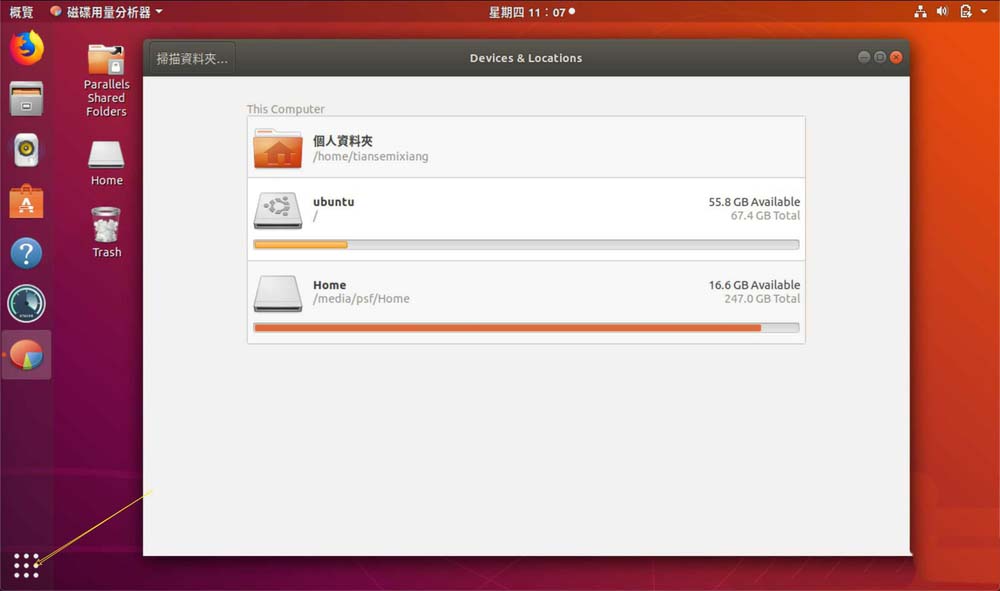
Task: Open Firefox from the dock
Action: click(x=26, y=48)
